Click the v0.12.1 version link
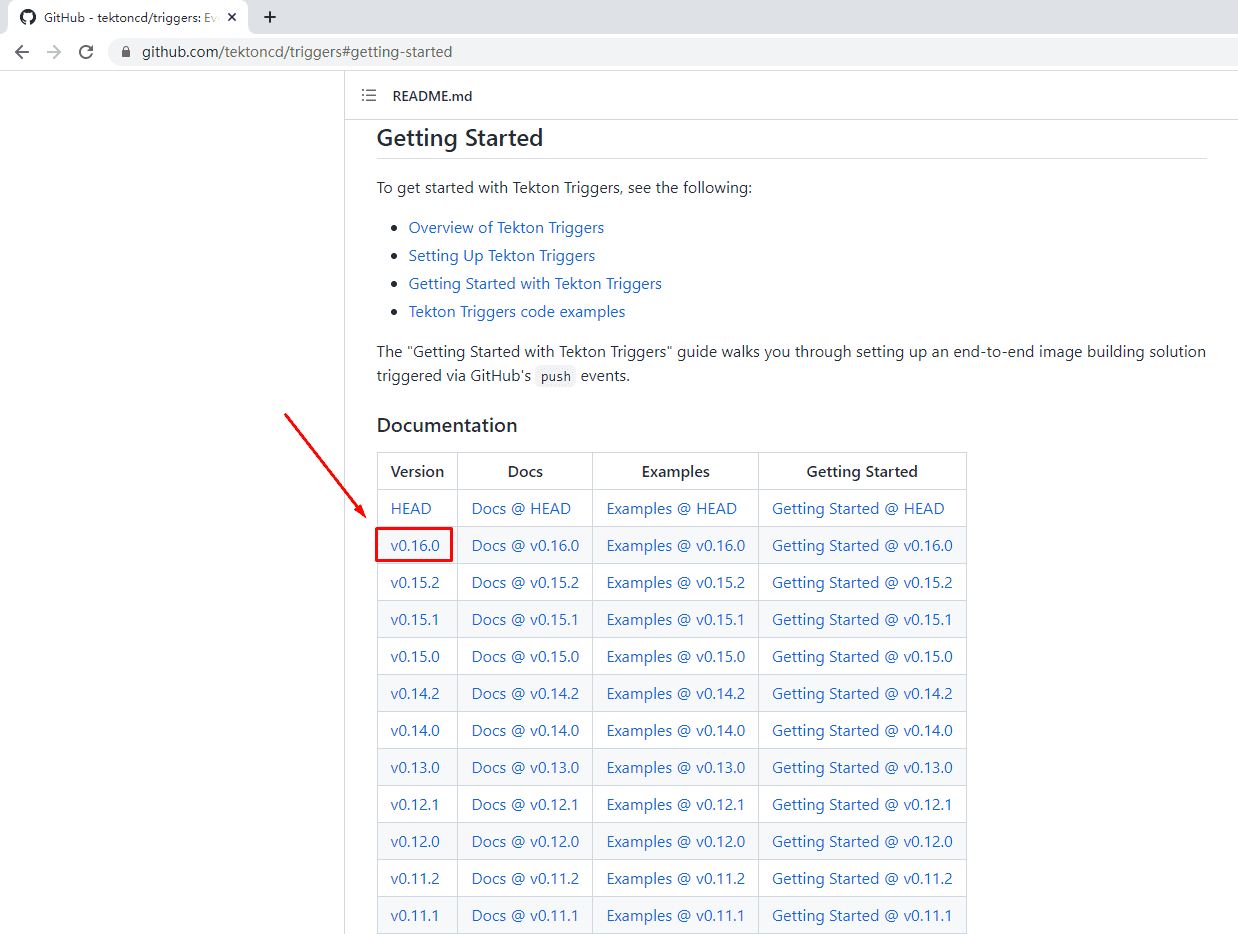Image resolution: width=1238 pixels, height=934 pixels. [415, 805]
